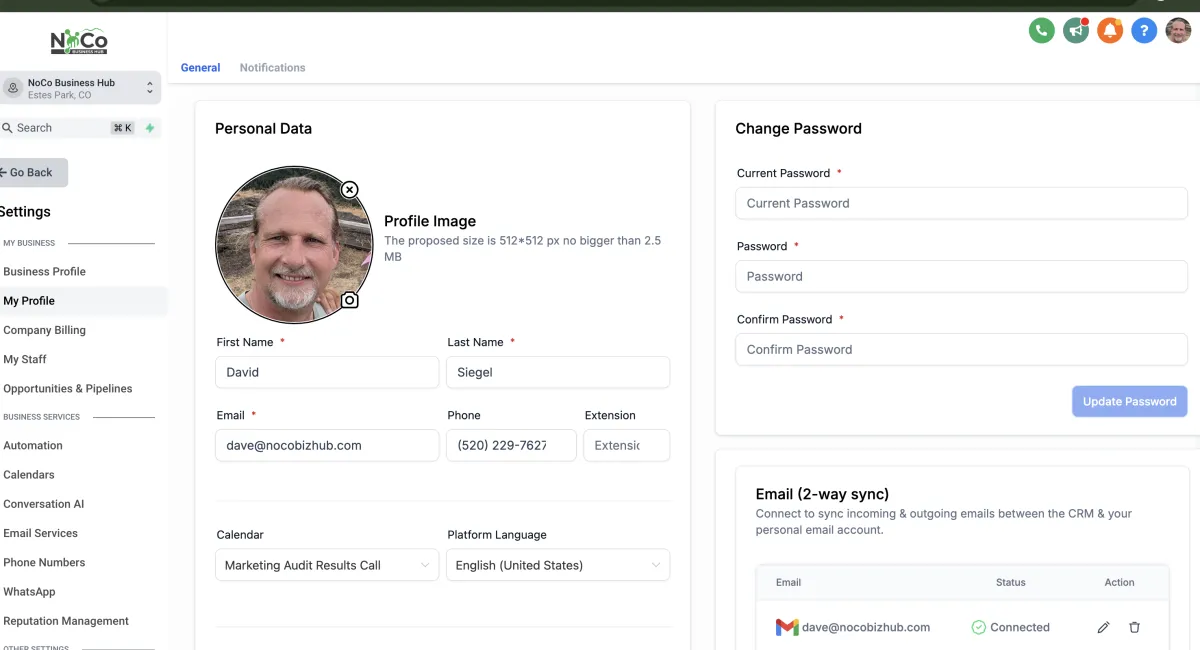Open Reputation Management settings
Viewport: 1200px width, 650px height.
point(66,621)
